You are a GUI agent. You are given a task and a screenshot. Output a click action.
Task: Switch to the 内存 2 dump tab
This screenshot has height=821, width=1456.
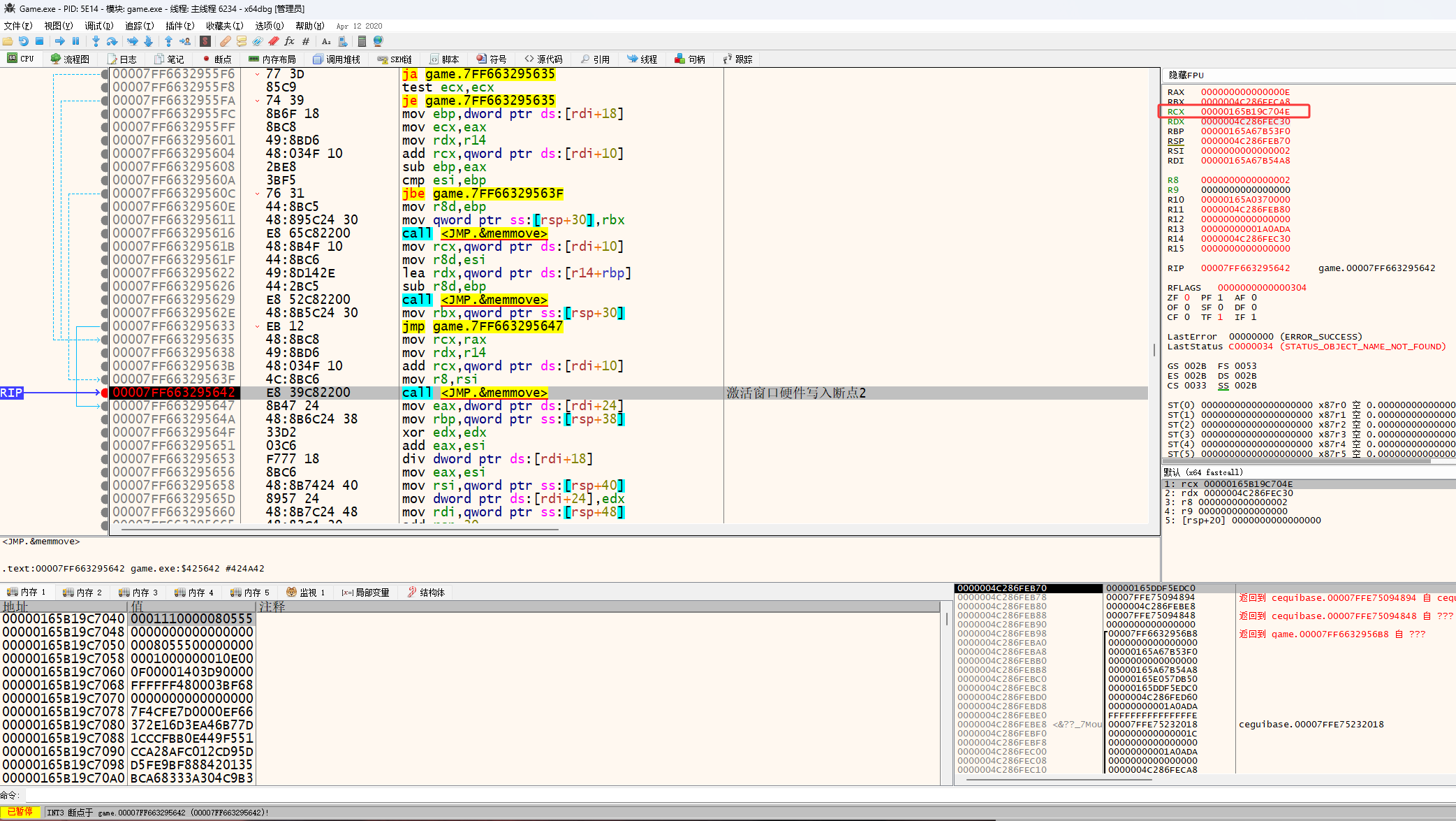82,593
